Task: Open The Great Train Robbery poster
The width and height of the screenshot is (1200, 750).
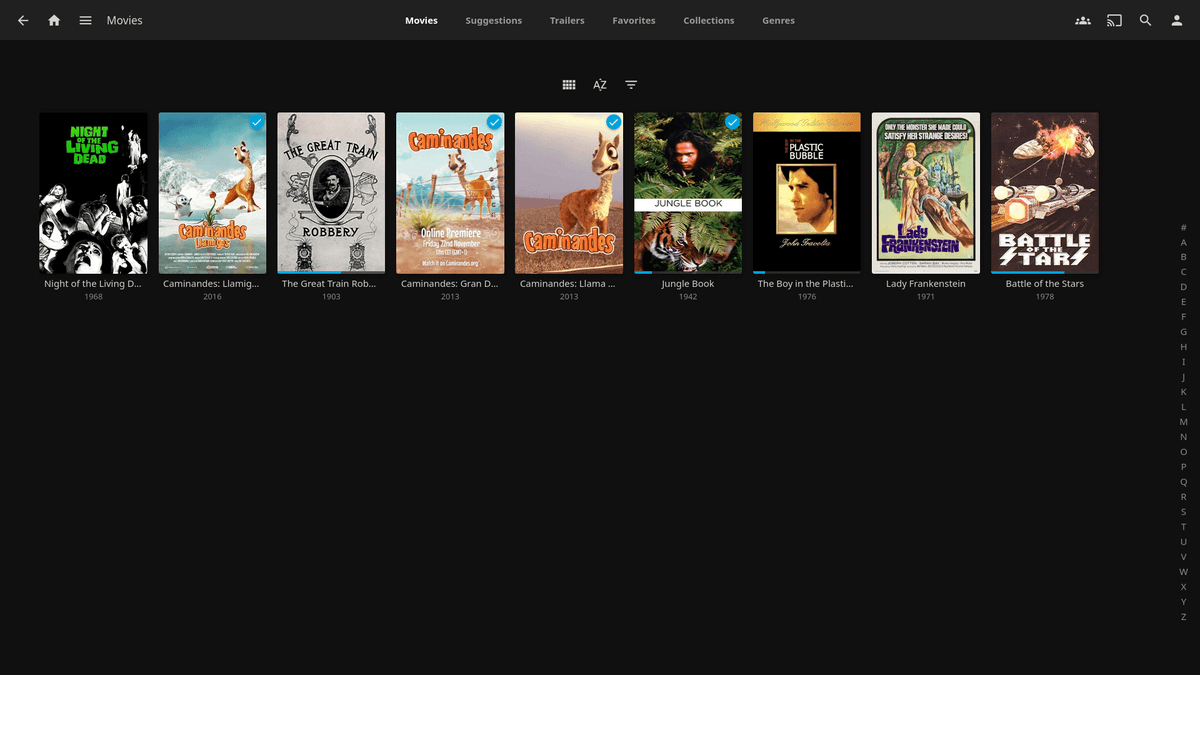Action: tap(331, 193)
